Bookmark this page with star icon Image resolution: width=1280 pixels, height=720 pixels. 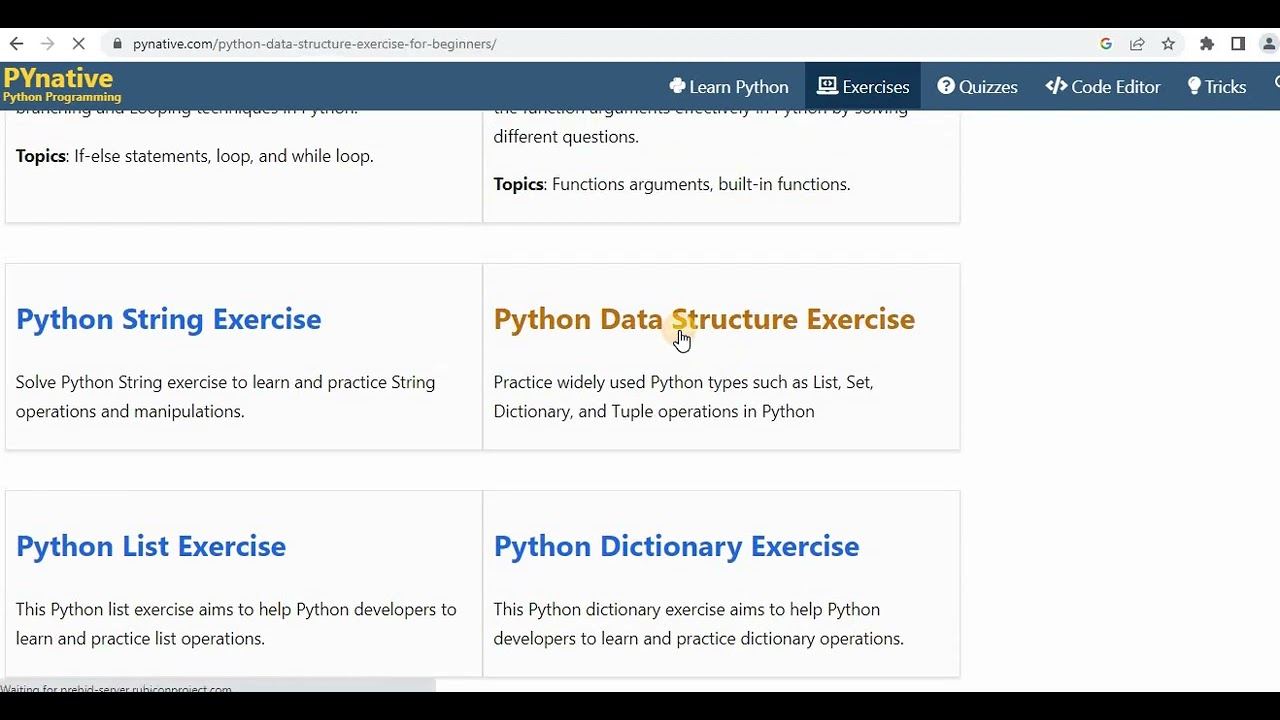click(x=1168, y=44)
